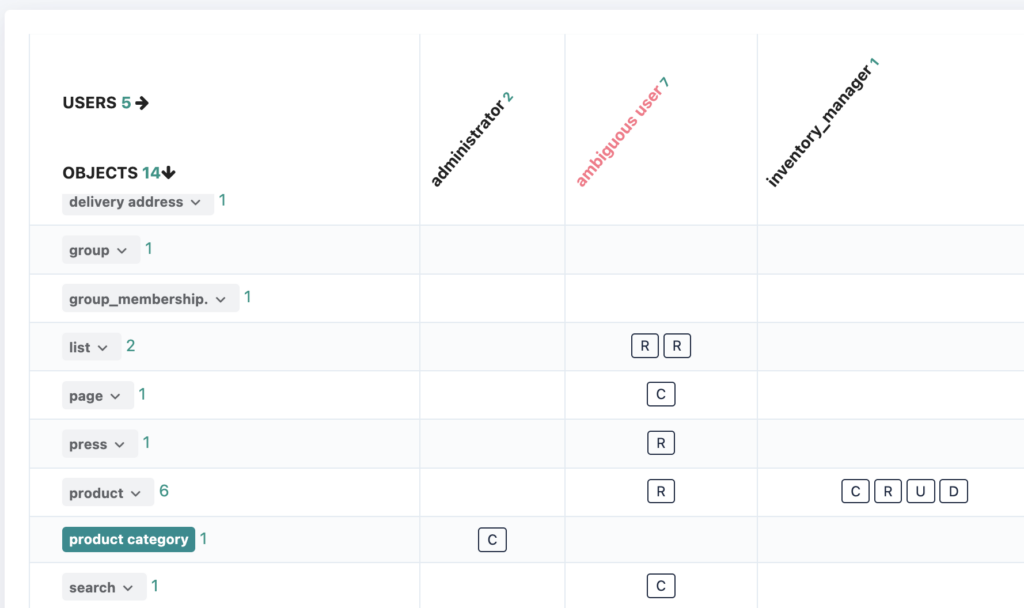
Task: Select the highlighted product category tag
Action: (x=129, y=540)
